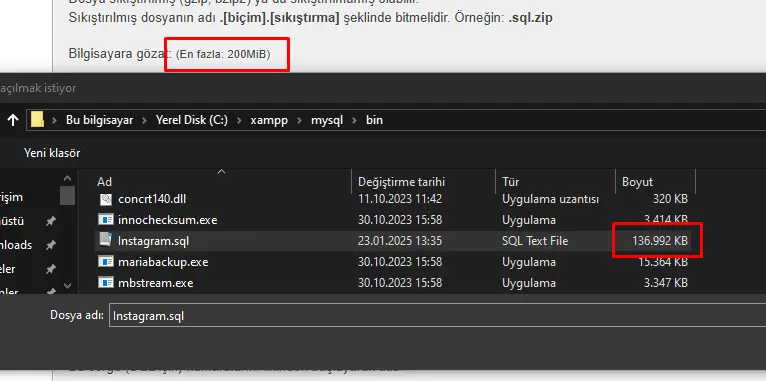Select the mbstream.exe file icon
This screenshot has height=381, width=766.
coord(106,283)
